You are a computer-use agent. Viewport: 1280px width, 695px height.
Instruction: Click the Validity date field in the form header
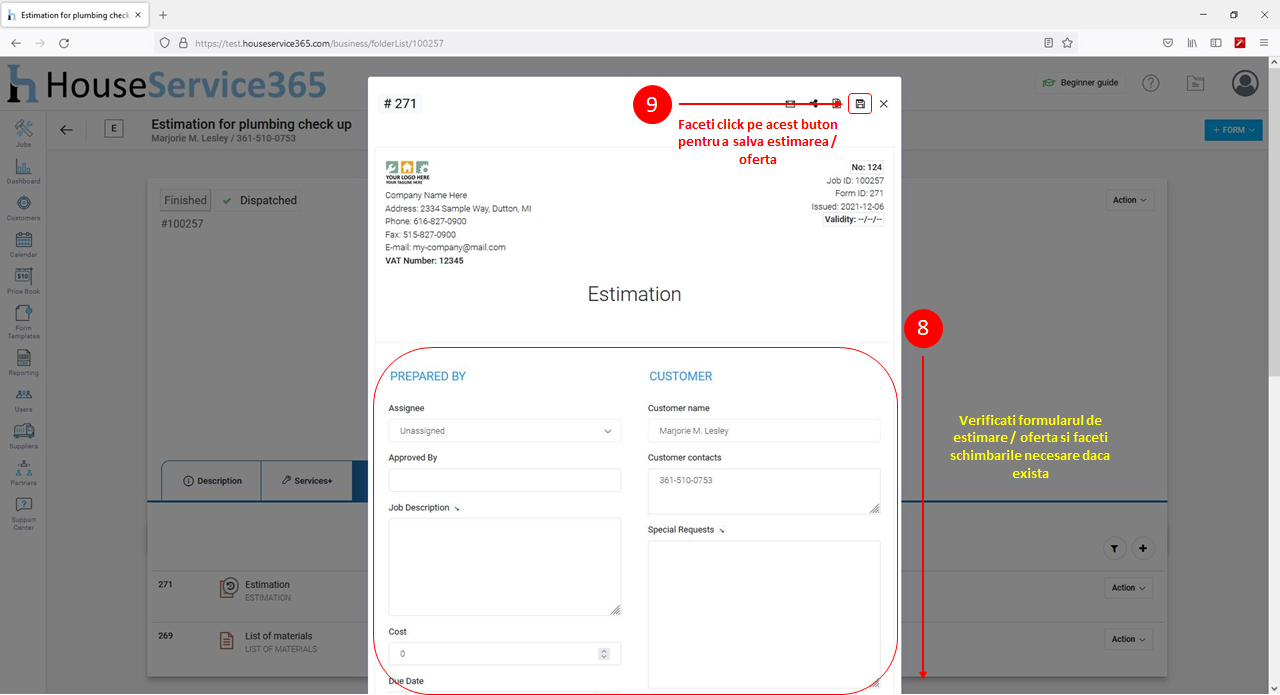tap(853, 220)
